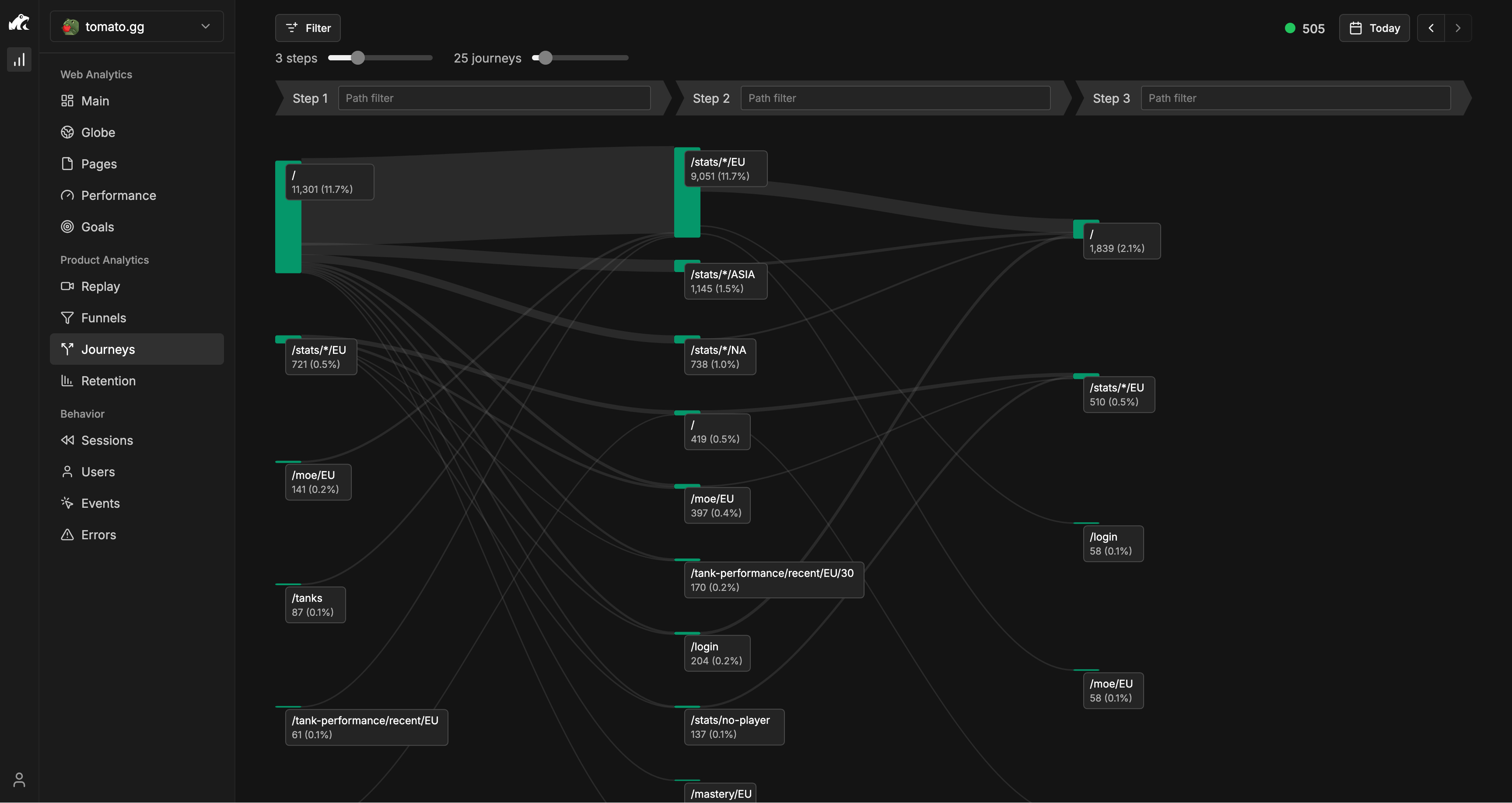Select the Globe icon in the sidebar
This screenshot has width=1512, height=803.
67,132
